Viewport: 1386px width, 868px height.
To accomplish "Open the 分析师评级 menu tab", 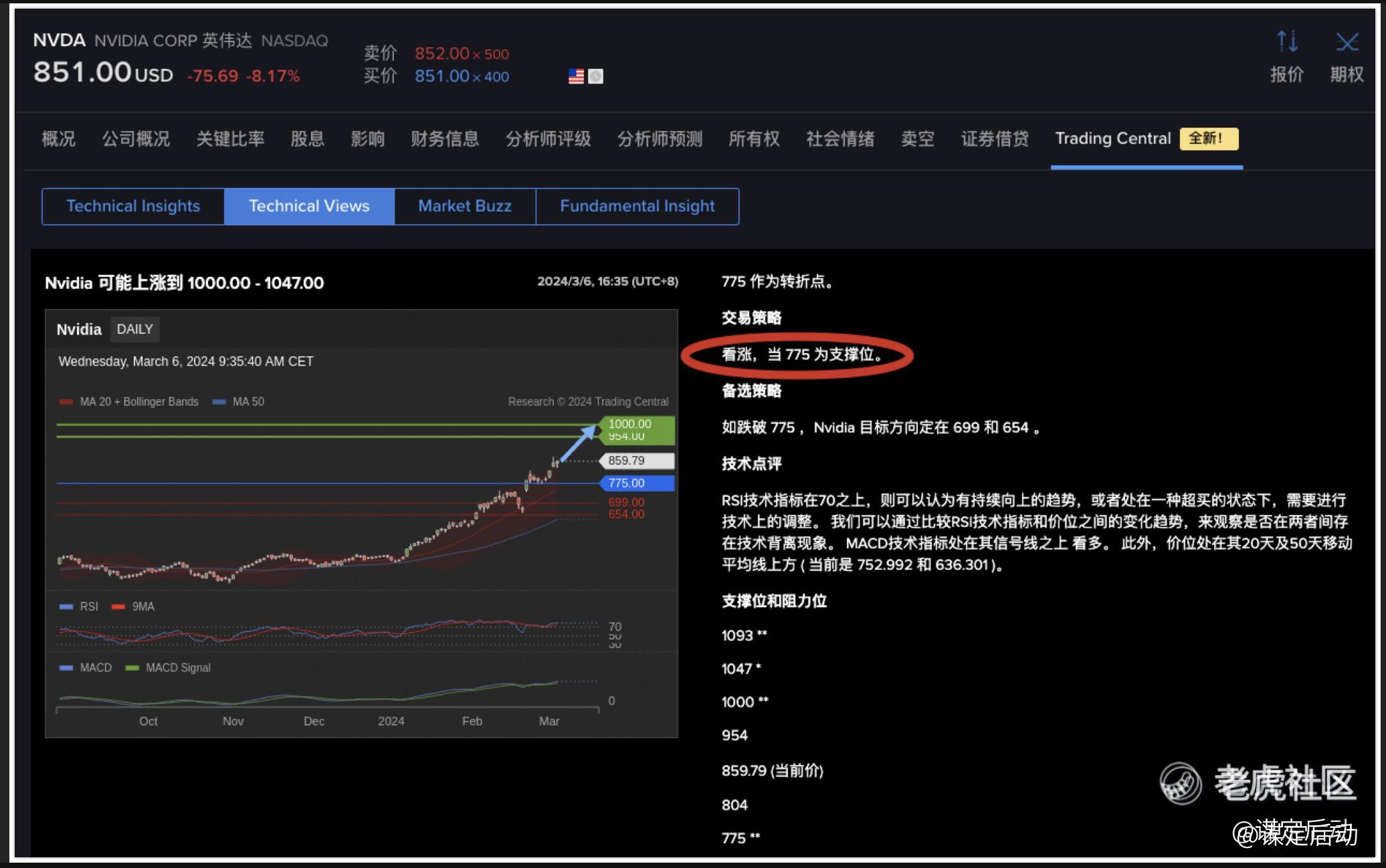I will 548,139.
